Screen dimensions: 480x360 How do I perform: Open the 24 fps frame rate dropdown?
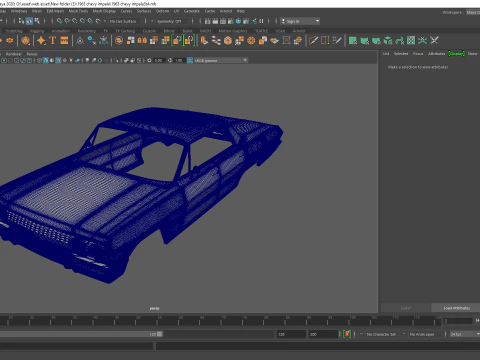tap(465, 334)
